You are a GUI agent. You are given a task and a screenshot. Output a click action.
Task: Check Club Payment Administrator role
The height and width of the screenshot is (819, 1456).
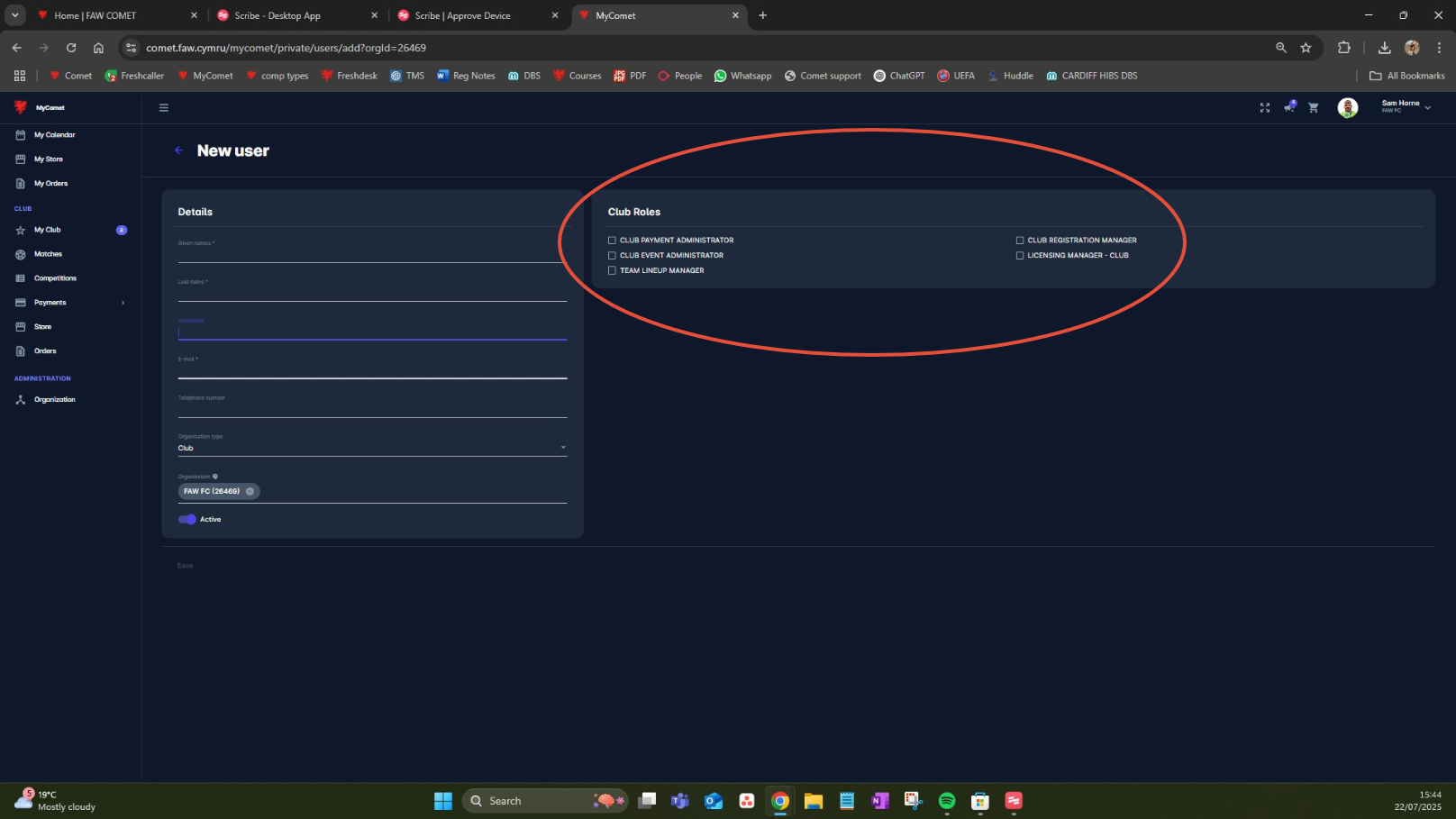coord(612,241)
